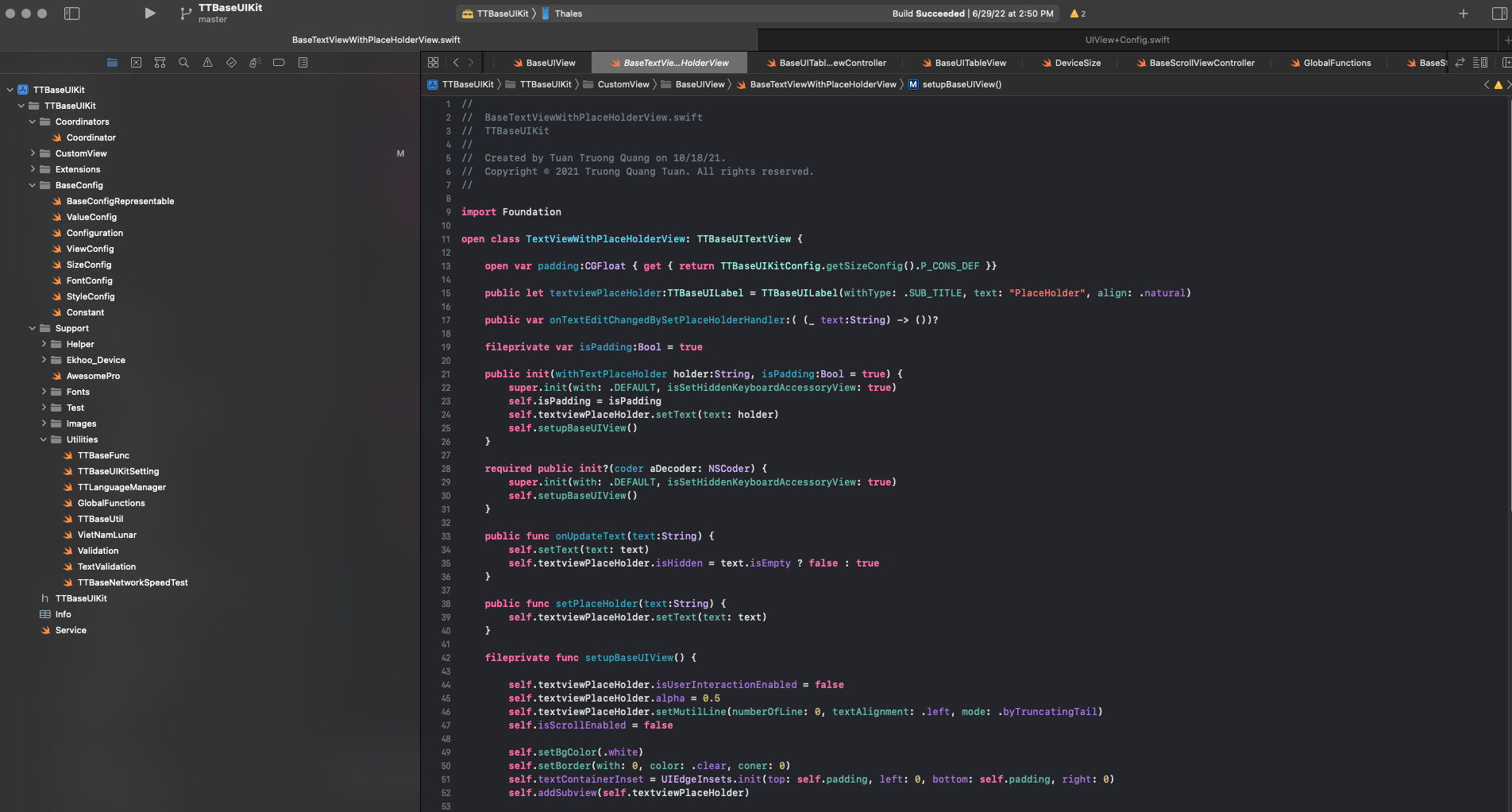Expand the Helper folder
Screen dimensions: 1512x812
pyautogui.click(x=43, y=344)
